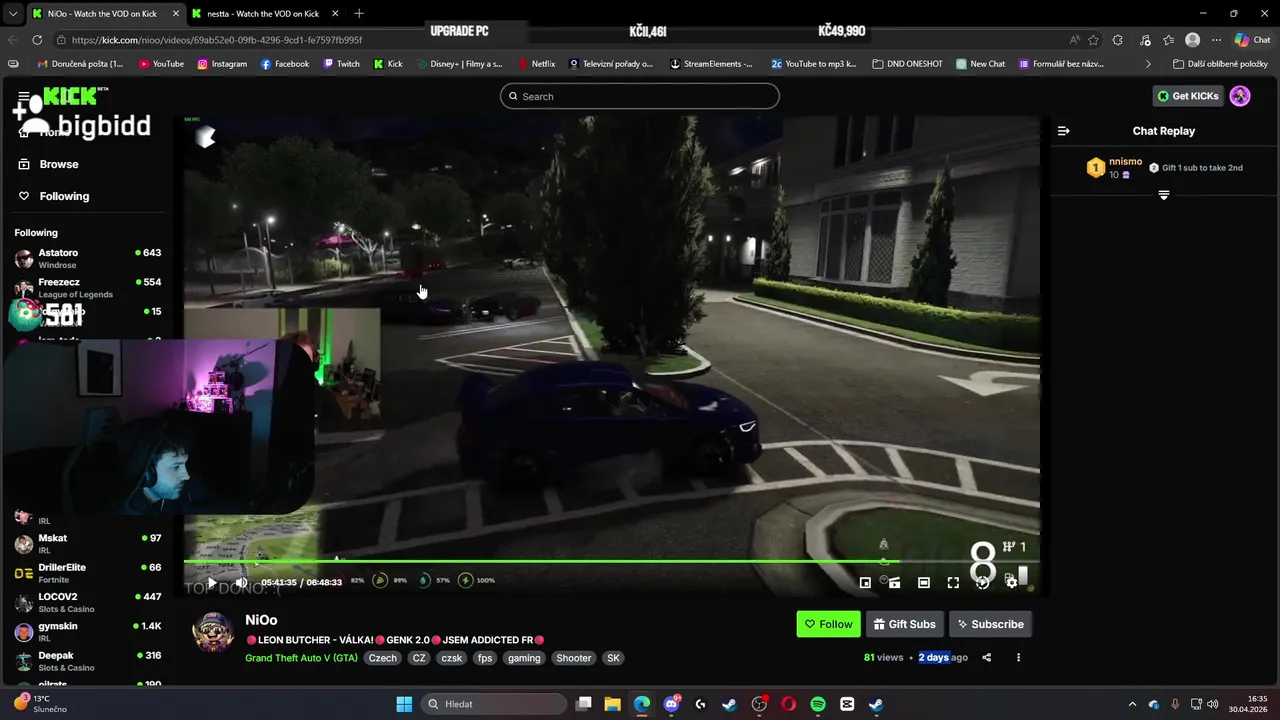Show more bookmarks chevron
The height and width of the screenshot is (720, 1280).
1148,64
